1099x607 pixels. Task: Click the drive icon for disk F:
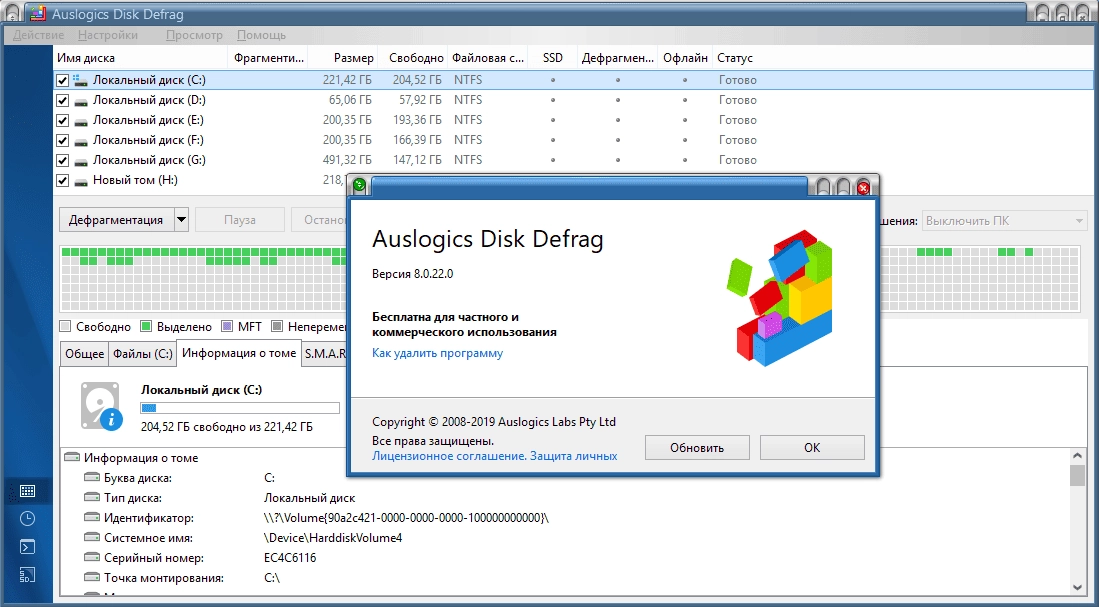click(x=81, y=141)
